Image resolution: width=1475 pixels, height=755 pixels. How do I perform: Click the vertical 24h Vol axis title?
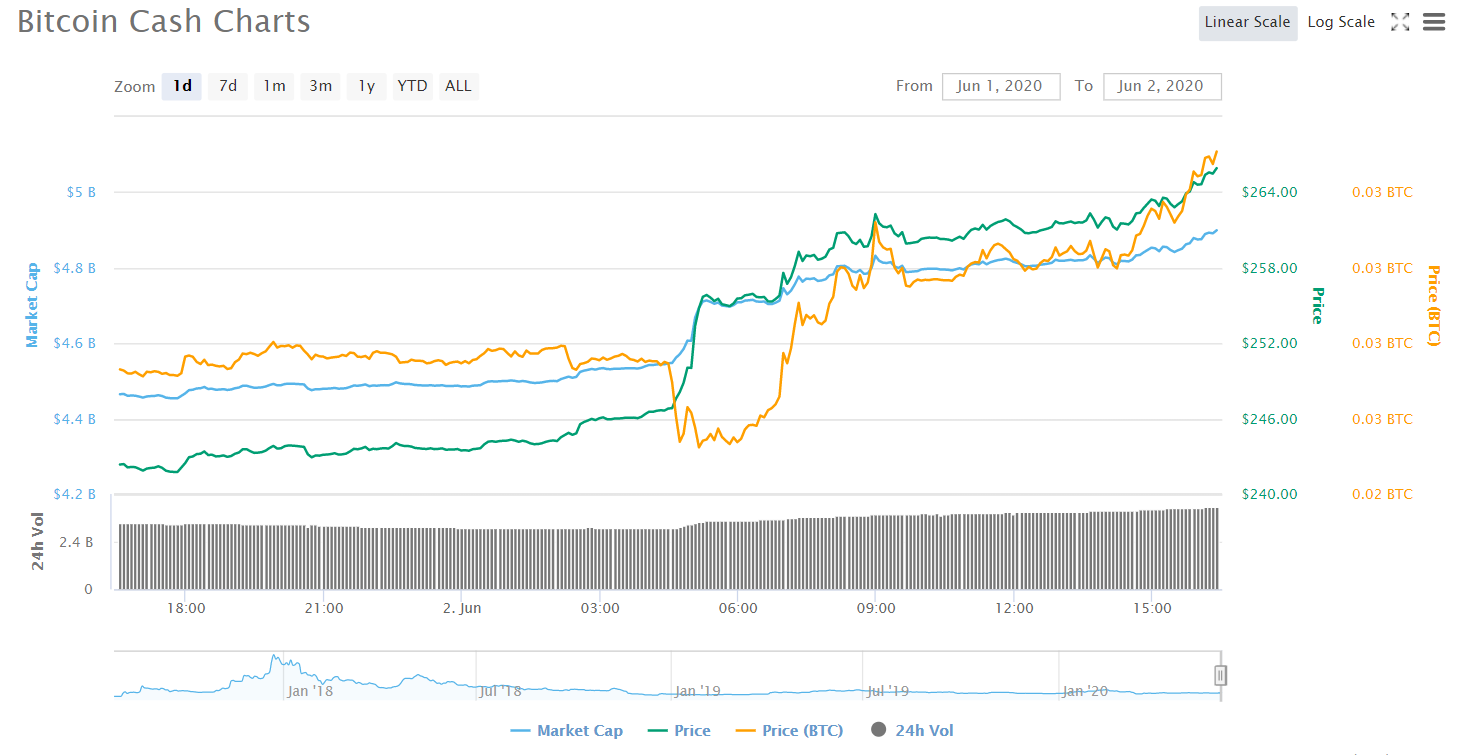pyautogui.click(x=38, y=541)
